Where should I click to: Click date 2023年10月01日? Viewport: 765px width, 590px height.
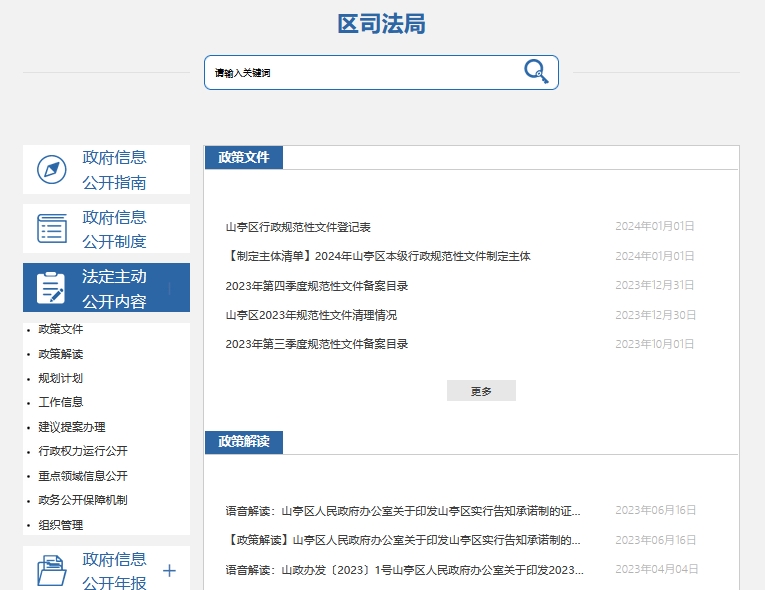(x=655, y=344)
